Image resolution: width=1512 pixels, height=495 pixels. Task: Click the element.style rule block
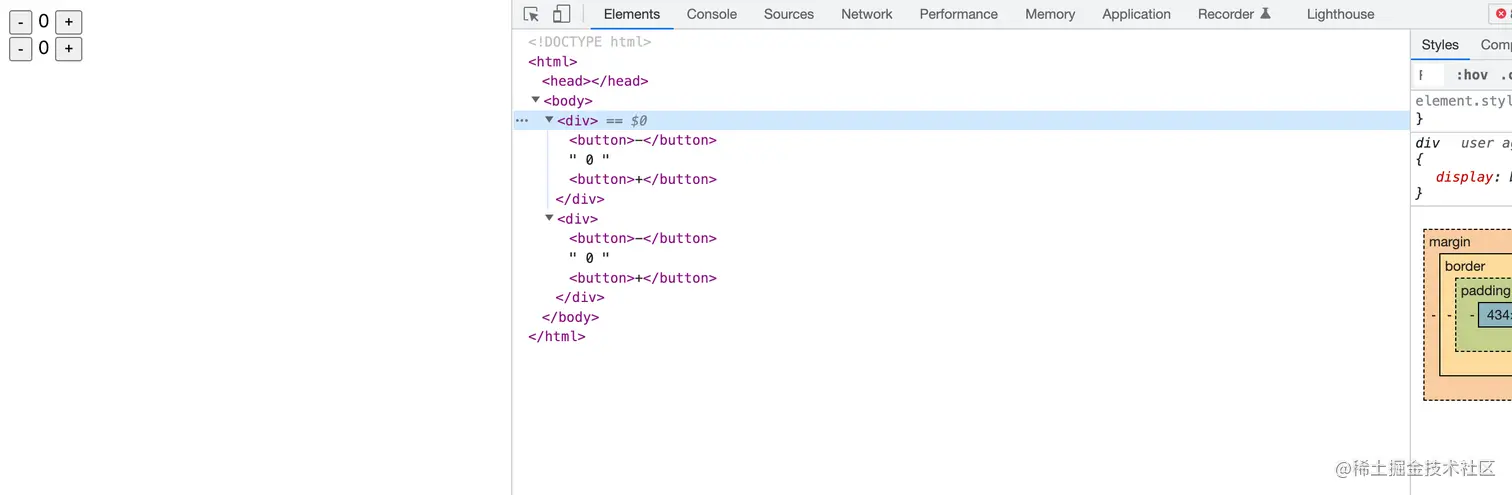[1463, 110]
